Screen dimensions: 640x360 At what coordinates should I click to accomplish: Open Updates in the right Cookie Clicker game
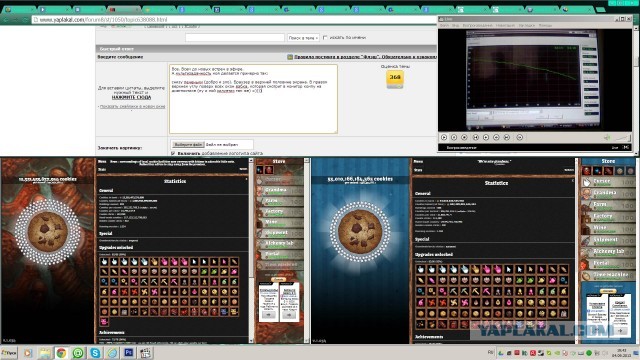click(569, 170)
